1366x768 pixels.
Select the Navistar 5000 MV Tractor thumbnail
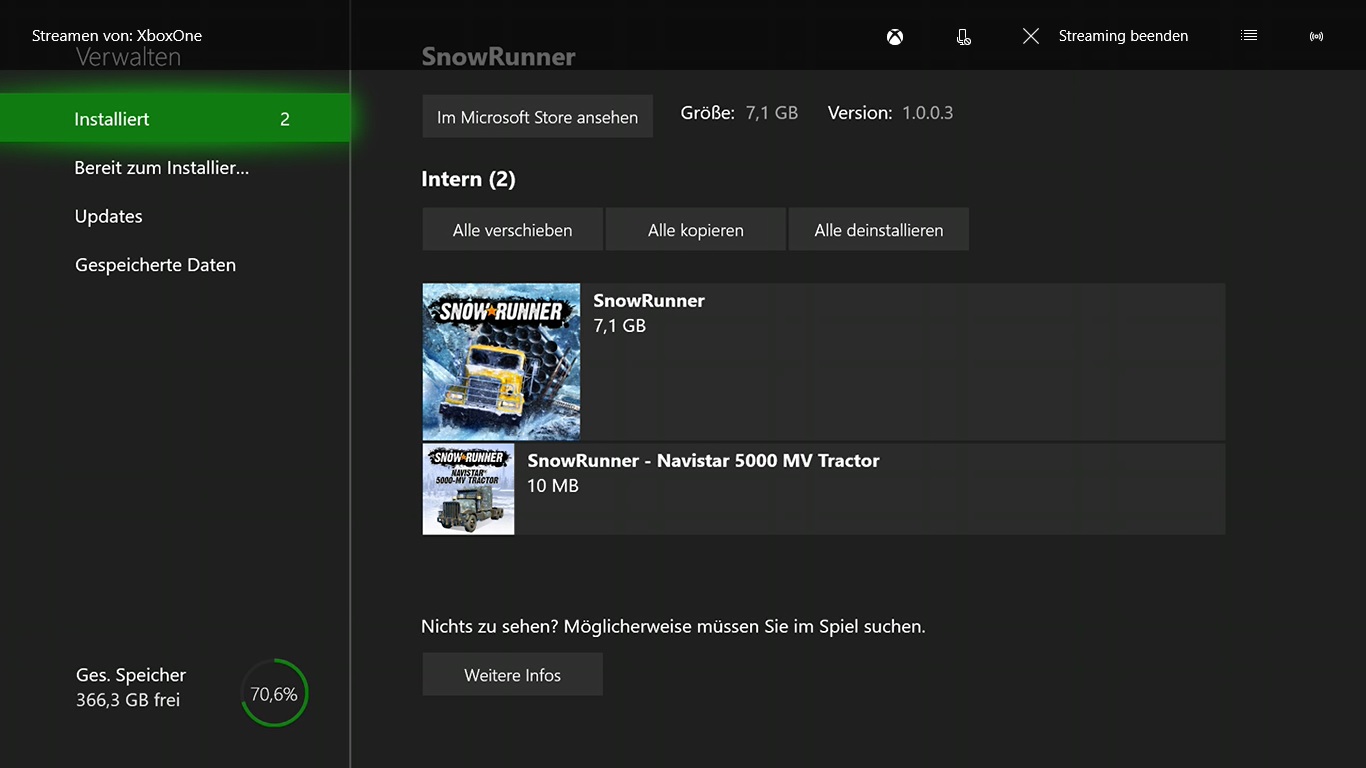(x=468, y=489)
